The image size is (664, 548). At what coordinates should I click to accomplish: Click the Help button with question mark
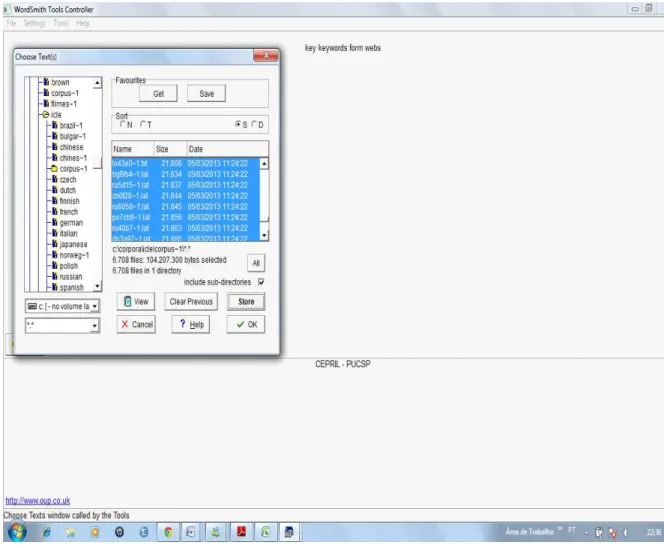click(x=191, y=324)
